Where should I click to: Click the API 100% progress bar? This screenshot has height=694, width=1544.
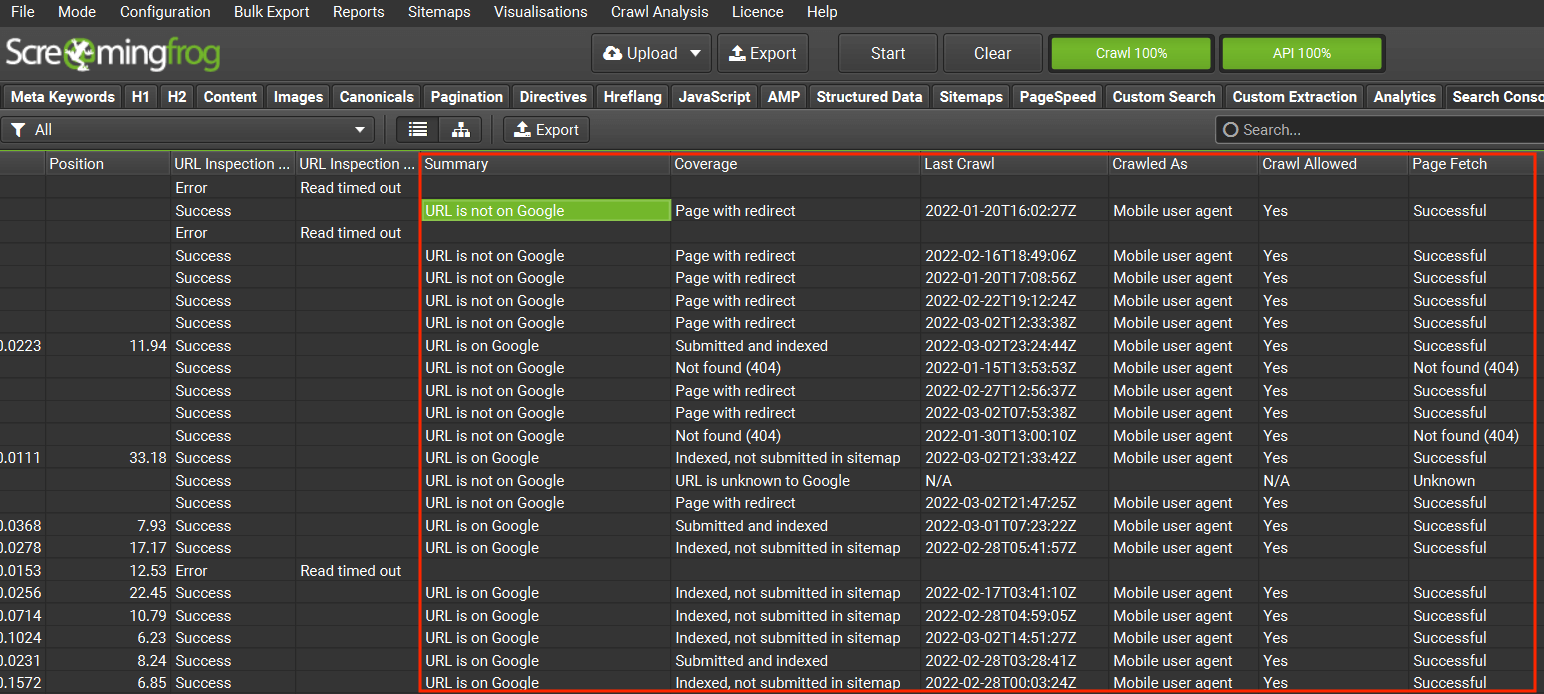coord(1301,54)
